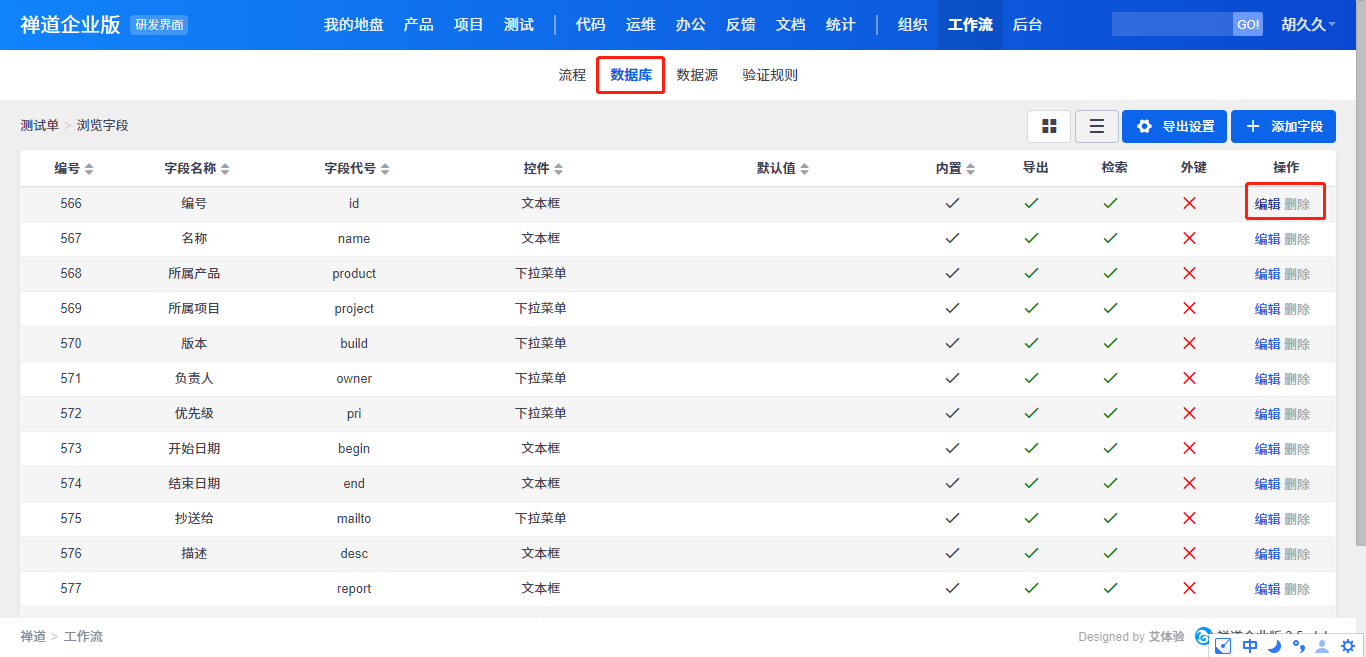Click the GO! search button
Image resolution: width=1366 pixels, height=657 pixels.
tap(1248, 25)
